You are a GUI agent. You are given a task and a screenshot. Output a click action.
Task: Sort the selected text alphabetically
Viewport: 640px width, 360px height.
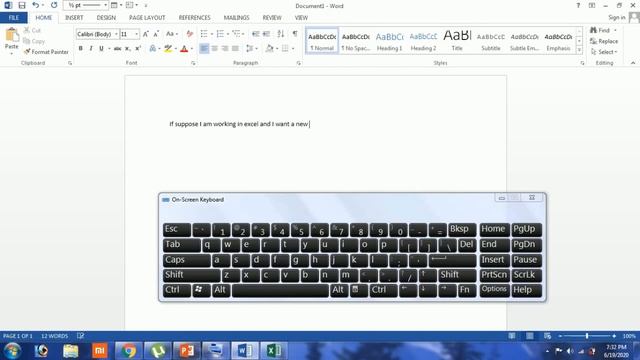tap(280, 34)
